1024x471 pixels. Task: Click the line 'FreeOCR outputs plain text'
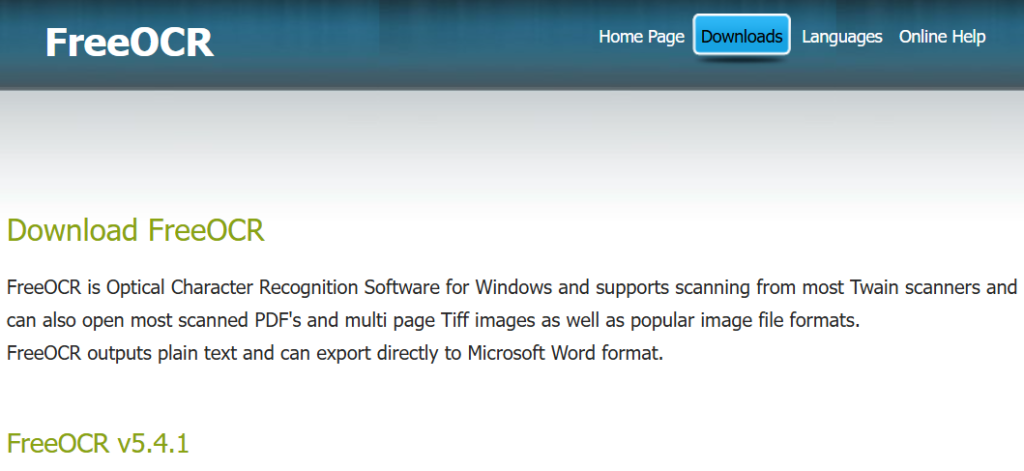tap(335, 353)
